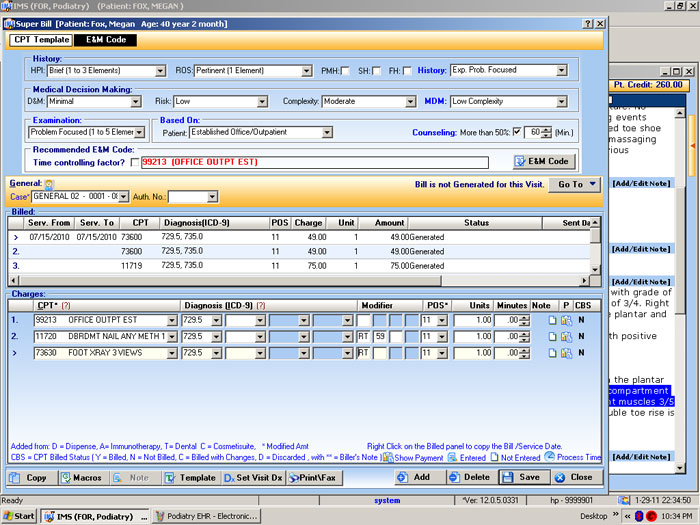Open POS dropdown for 73630 row
Image resolution: width=700 pixels, height=525 pixels.
click(x=442, y=353)
